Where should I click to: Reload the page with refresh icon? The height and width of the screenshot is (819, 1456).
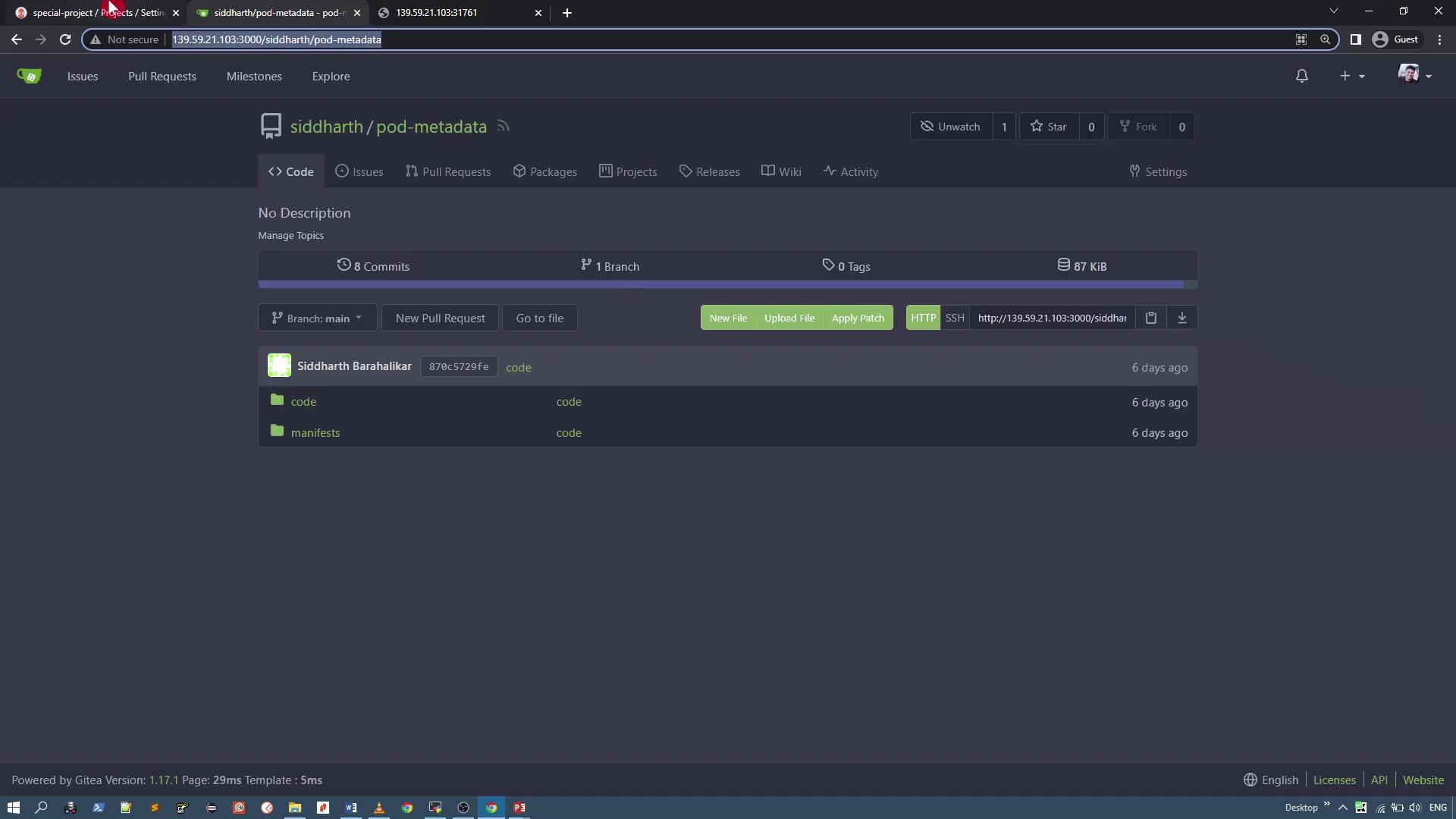tap(65, 39)
